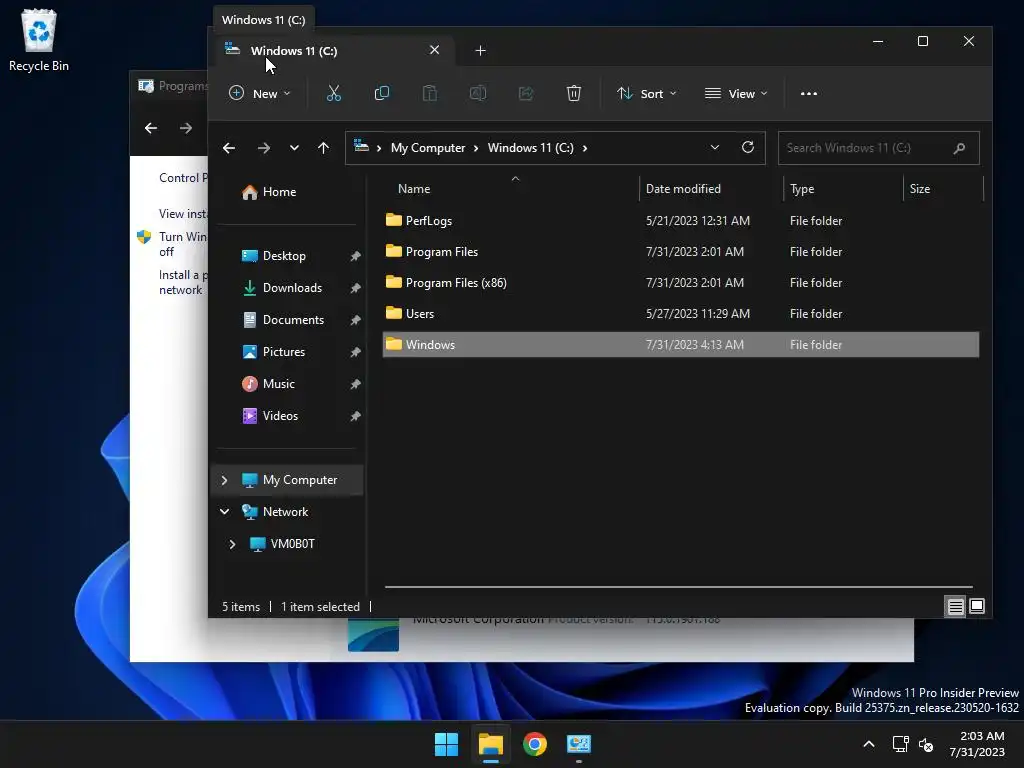The height and width of the screenshot is (768, 1024).
Task: Click the Delete trash can icon
Action: click(574, 93)
